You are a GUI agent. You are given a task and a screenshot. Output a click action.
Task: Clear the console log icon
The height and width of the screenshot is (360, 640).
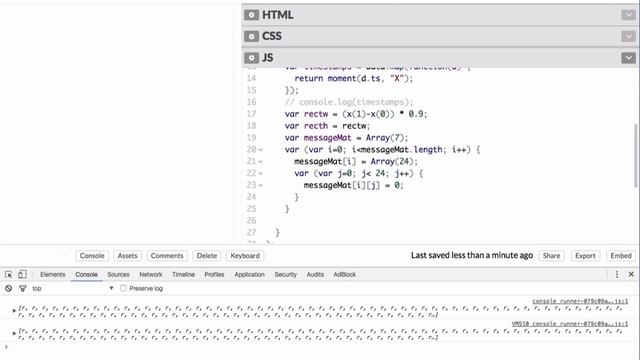8,288
